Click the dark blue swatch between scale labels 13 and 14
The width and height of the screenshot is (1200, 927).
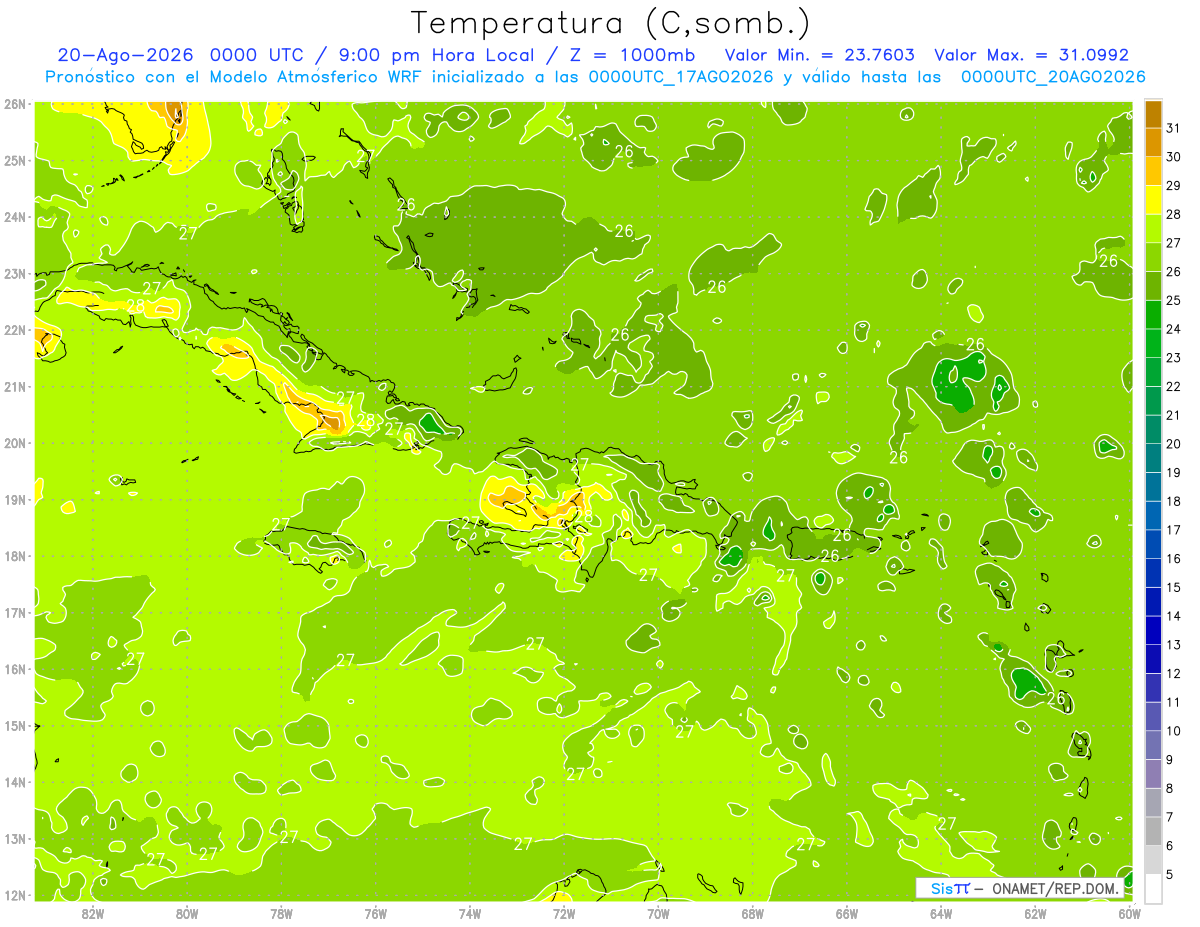1153,631
